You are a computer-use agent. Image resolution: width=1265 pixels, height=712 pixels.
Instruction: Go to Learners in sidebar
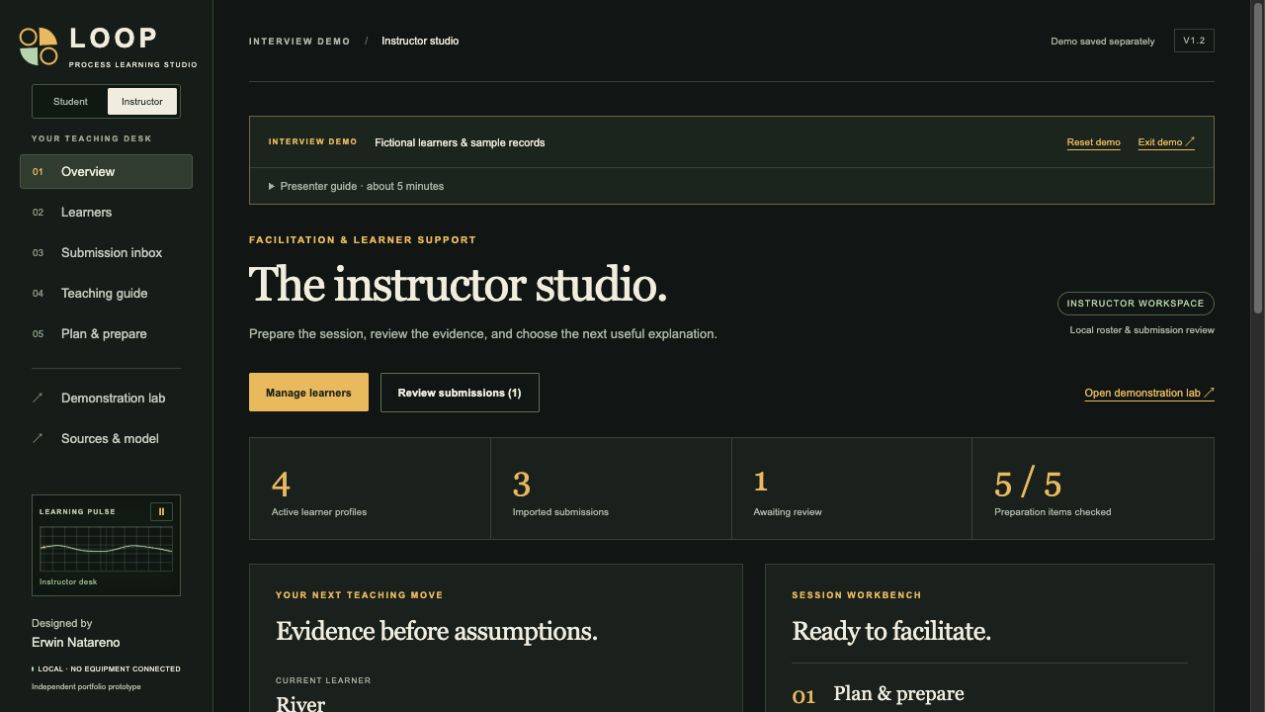(x=106, y=212)
